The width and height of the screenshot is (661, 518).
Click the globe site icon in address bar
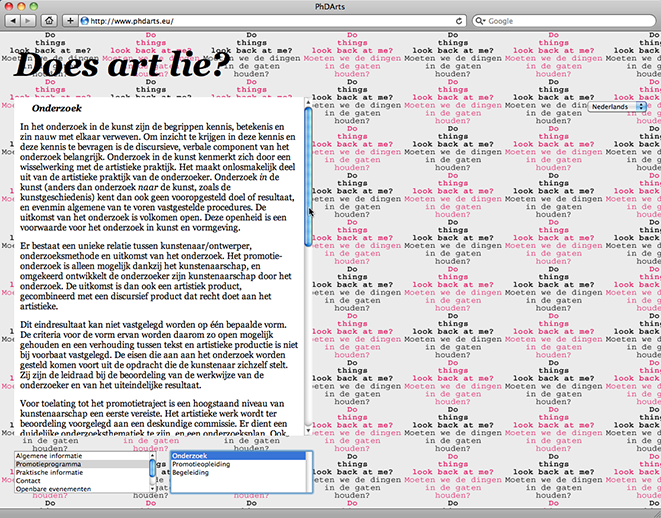click(86, 20)
